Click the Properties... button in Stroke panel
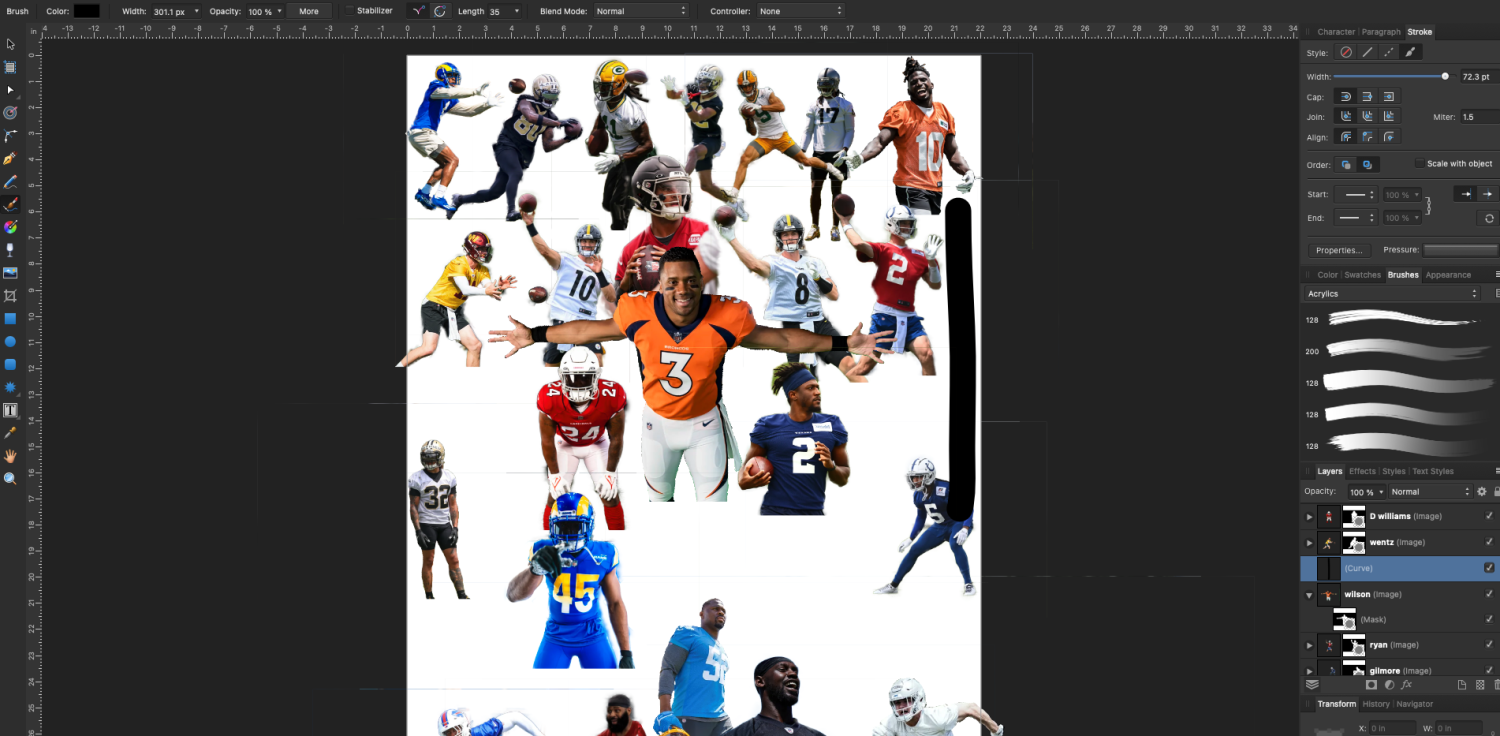The height and width of the screenshot is (736, 1500). point(1338,249)
